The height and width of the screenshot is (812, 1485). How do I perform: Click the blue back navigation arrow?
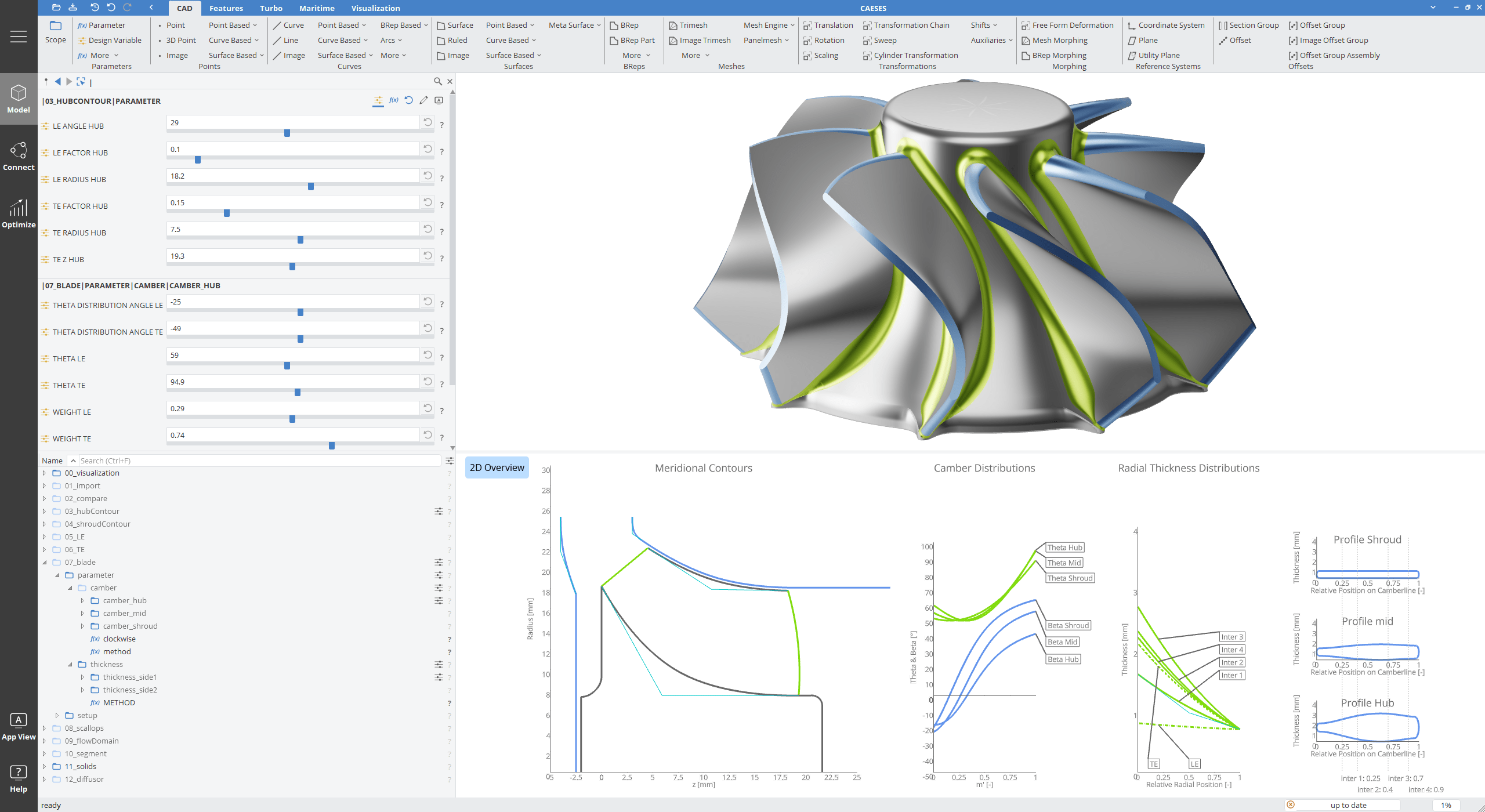[57, 82]
